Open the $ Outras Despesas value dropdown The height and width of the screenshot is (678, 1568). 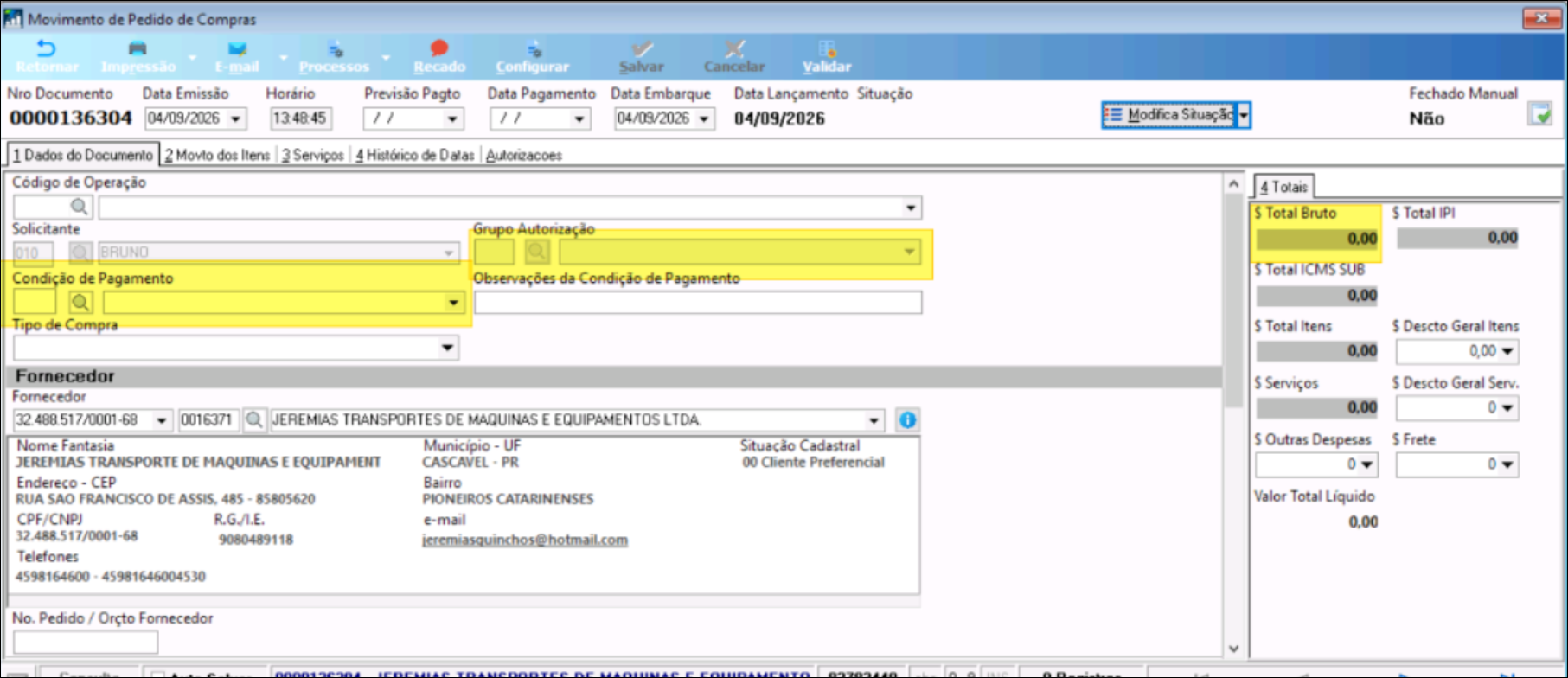pyautogui.click(x=1366, y=464)
